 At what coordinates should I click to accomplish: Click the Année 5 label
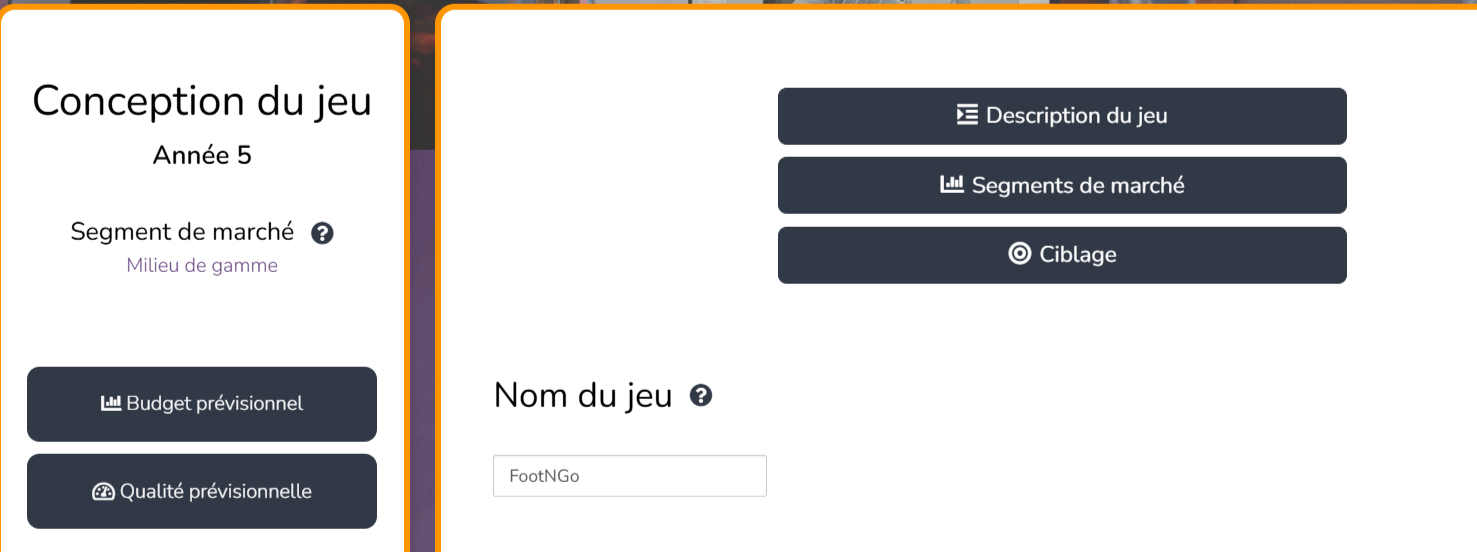[x=202, y=155]
